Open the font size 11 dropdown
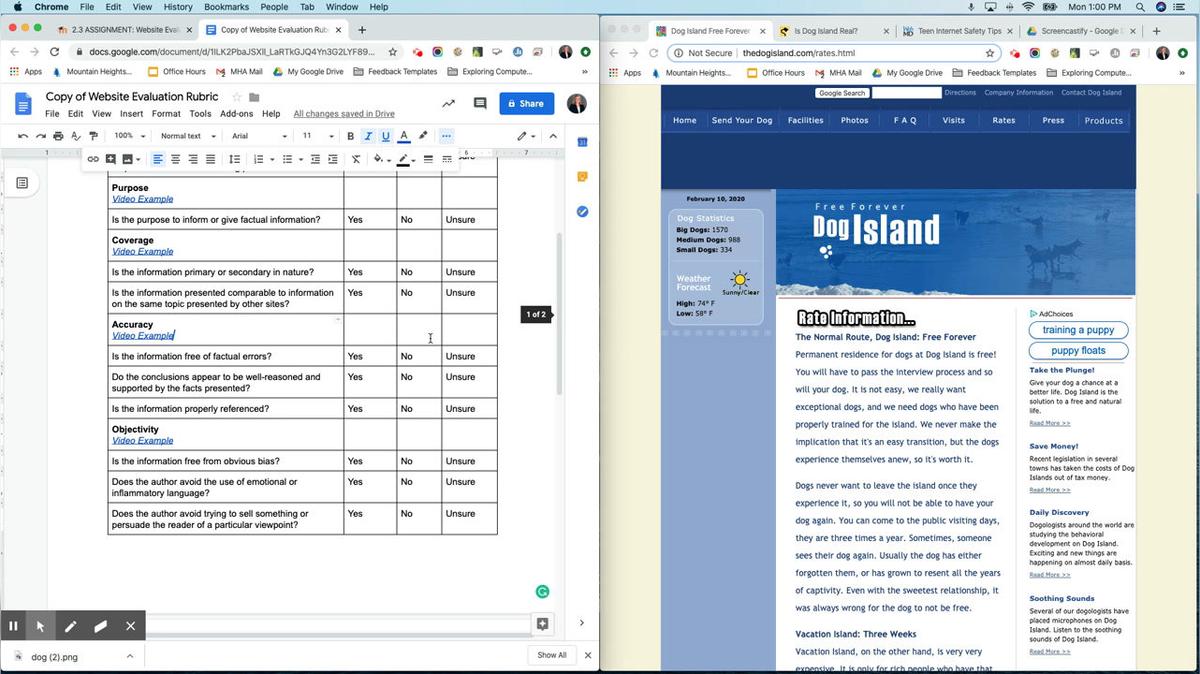The image size is (1200, 674). click(x=318, y=136)
